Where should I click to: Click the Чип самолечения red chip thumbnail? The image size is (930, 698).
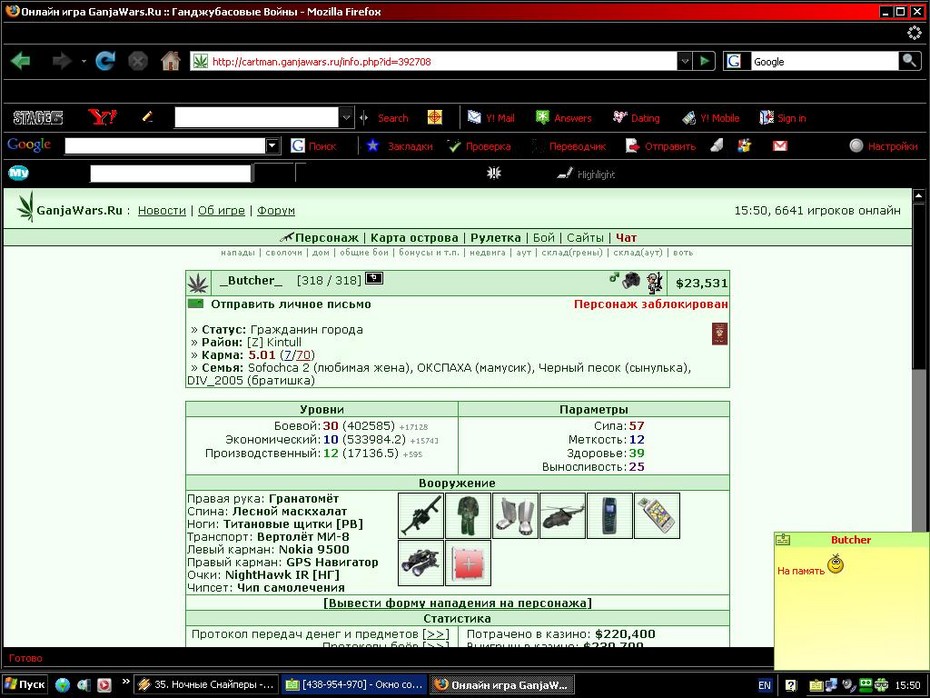468,563
